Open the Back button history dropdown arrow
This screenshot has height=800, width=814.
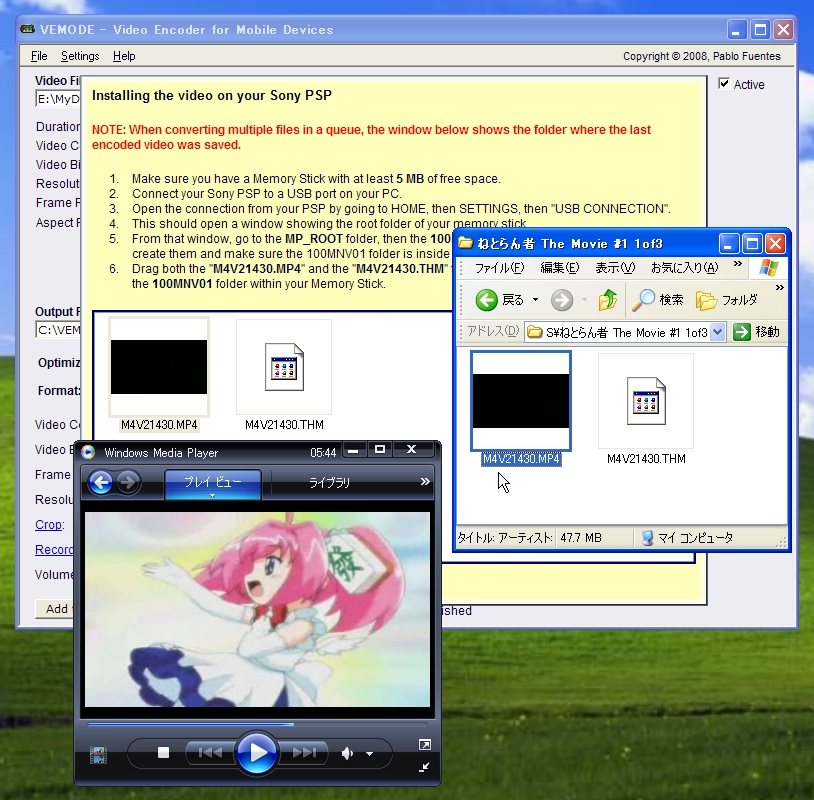(x=535, y=300)
